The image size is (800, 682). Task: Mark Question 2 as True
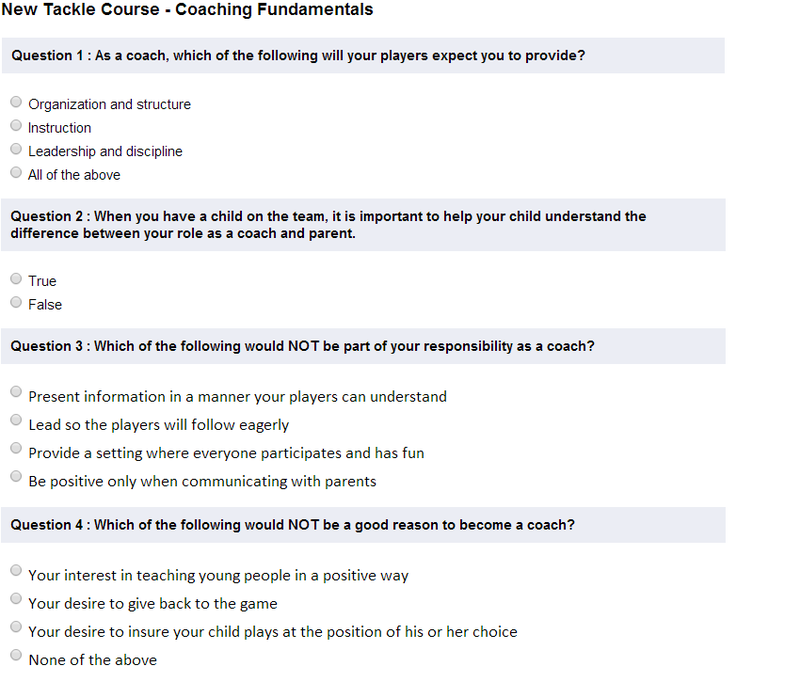click(x=16, y=279)
